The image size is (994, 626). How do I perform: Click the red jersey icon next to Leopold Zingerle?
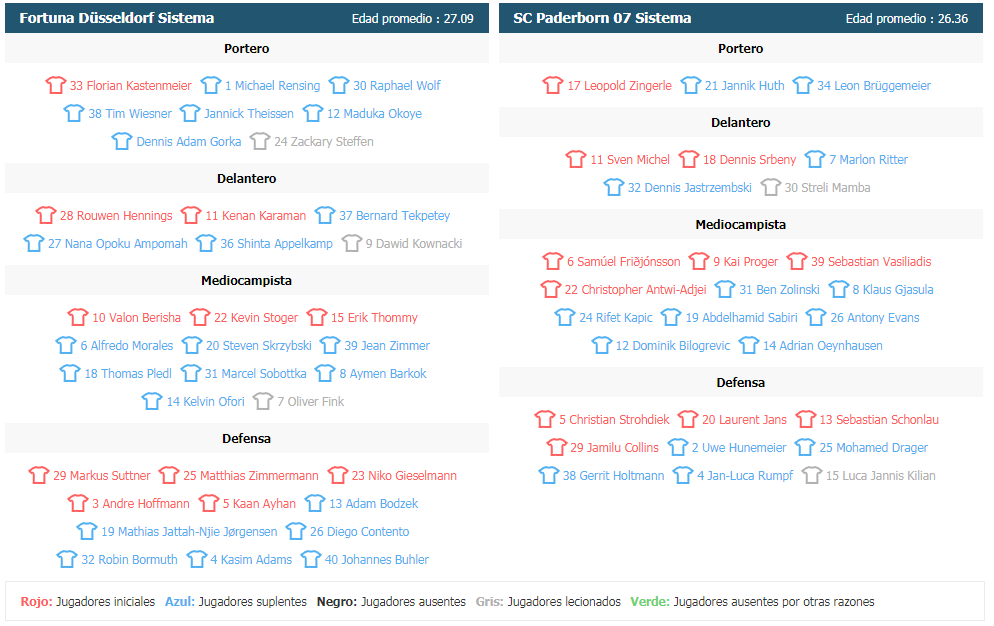(553, 85)
